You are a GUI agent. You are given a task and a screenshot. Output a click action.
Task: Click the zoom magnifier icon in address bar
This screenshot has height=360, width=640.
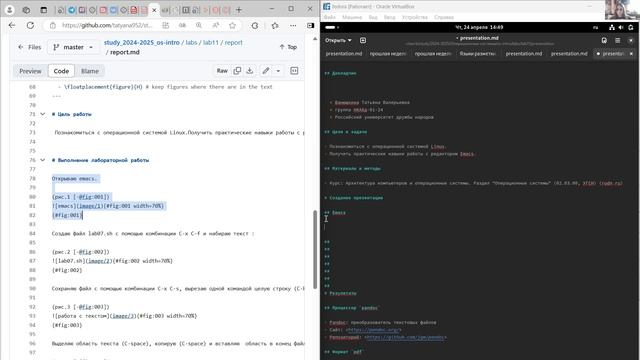click(x=199, y=25)
